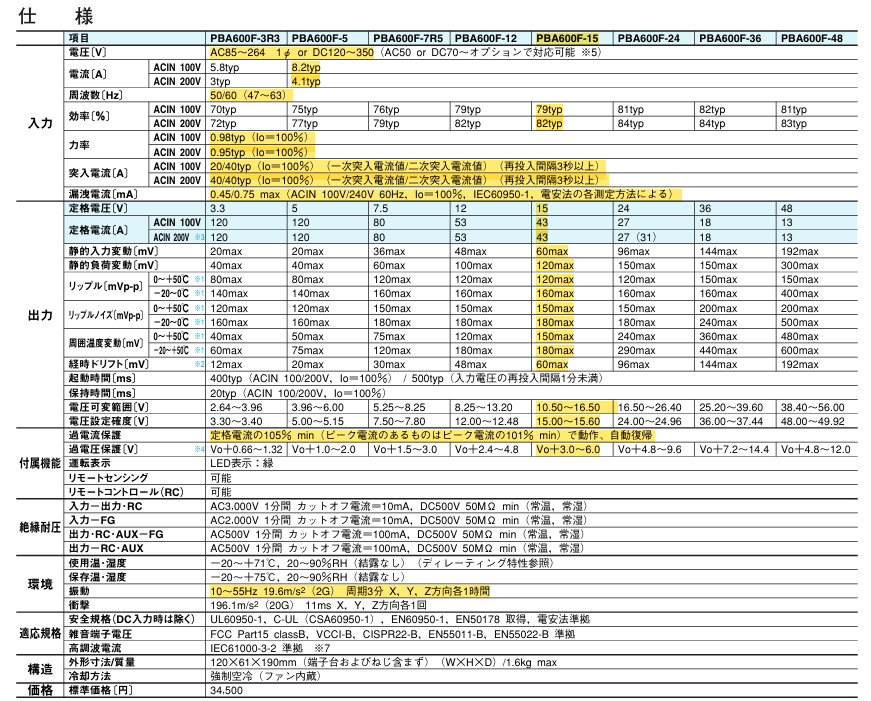Click the 120×61×190mm dimensions text
The width and height of the screenshot is (871, 701).
click(x=383, y=662)
